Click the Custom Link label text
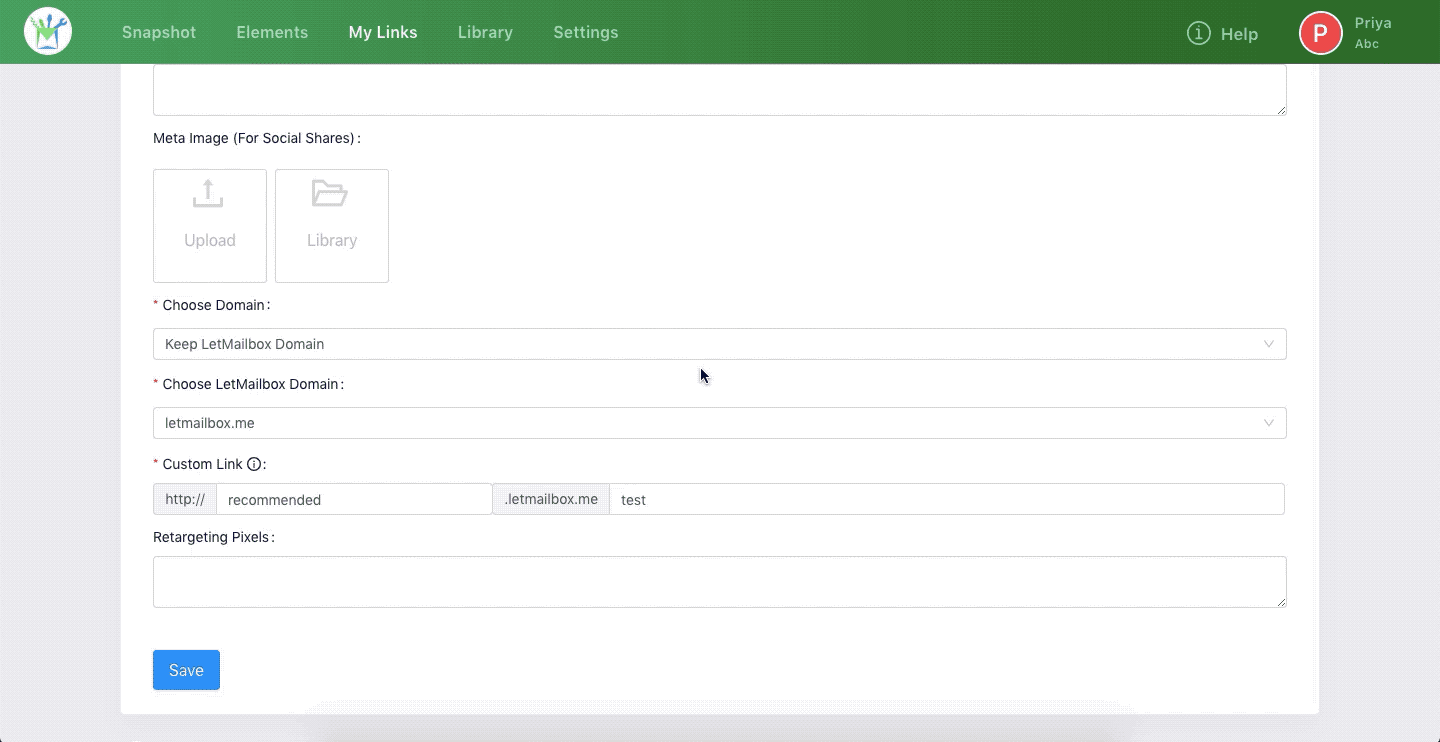Screen dimensions: 1440x742 (x=202, y=464)
